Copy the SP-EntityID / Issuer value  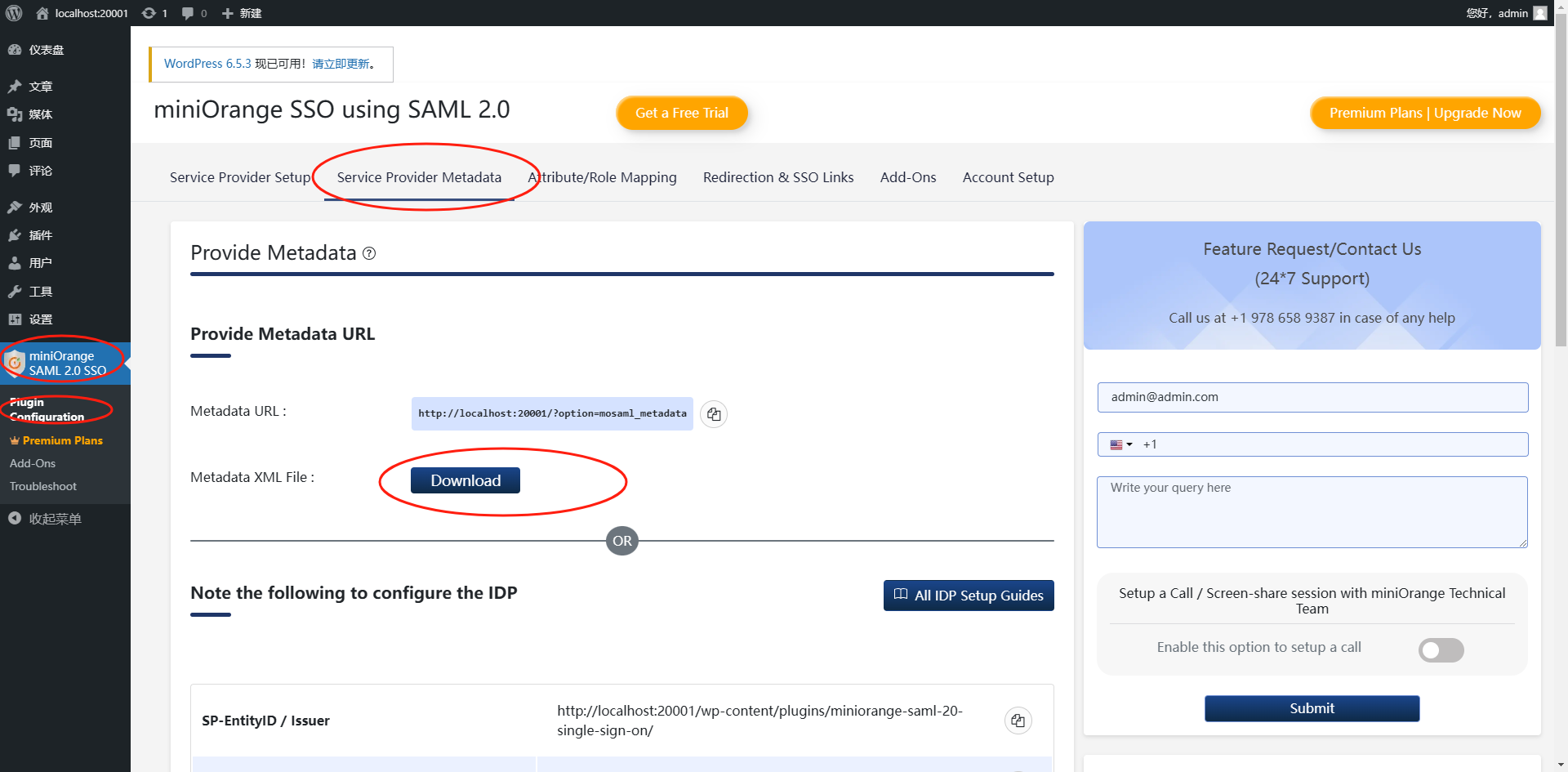pyautogui.click(x=1018, y=721)
